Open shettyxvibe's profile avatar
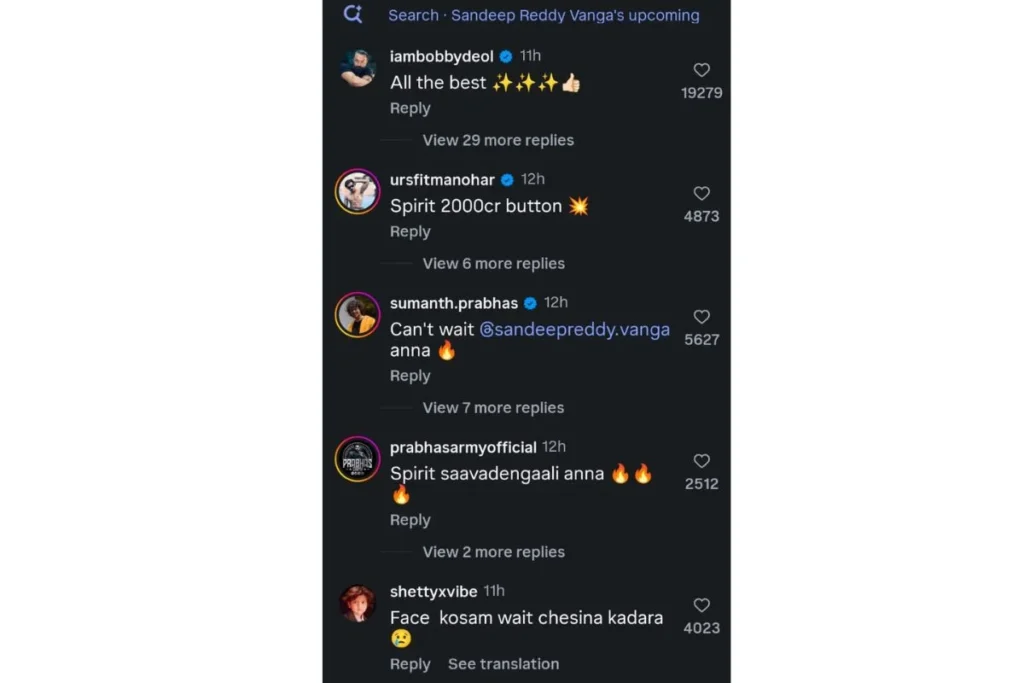 pos(357,603)
